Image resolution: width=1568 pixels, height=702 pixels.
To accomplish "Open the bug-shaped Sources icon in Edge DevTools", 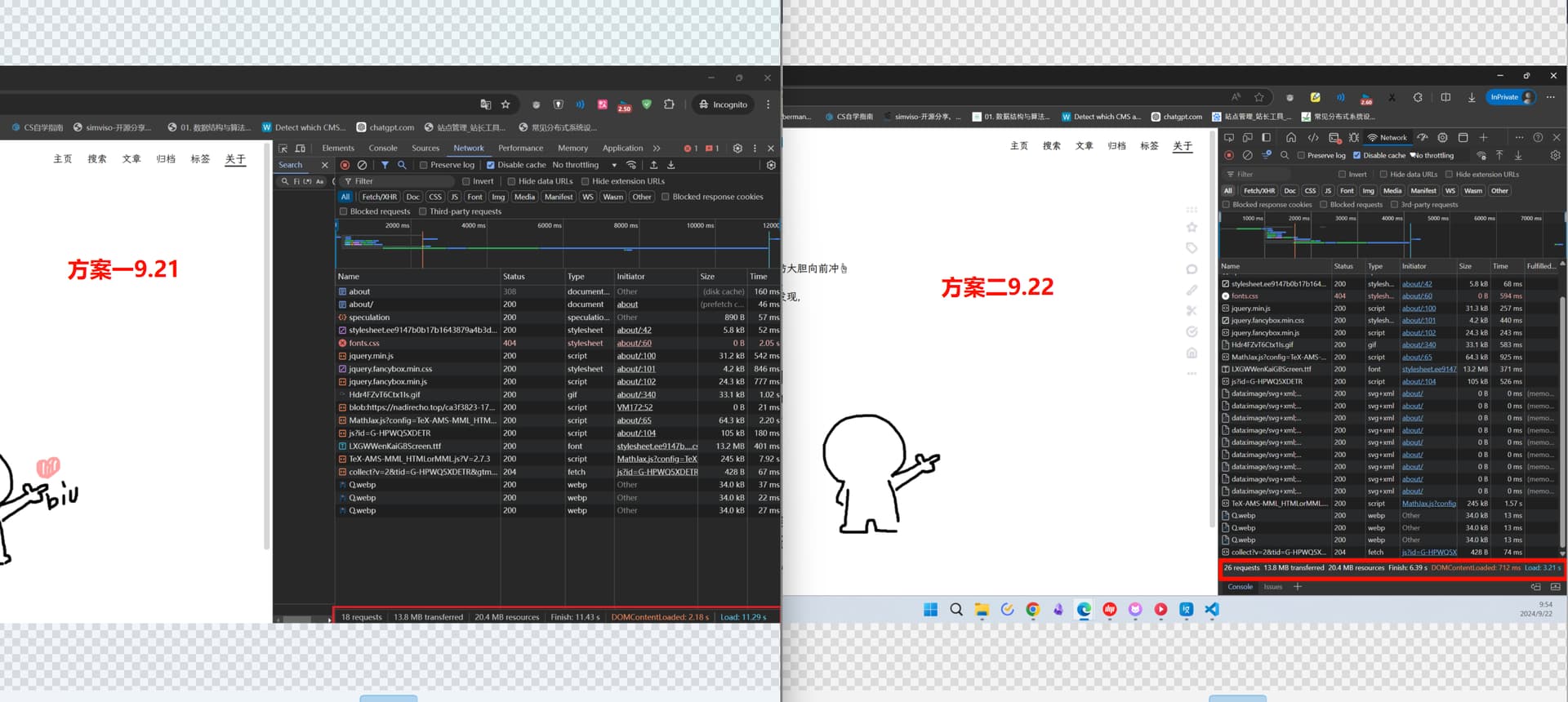I will pos(1354,137).
